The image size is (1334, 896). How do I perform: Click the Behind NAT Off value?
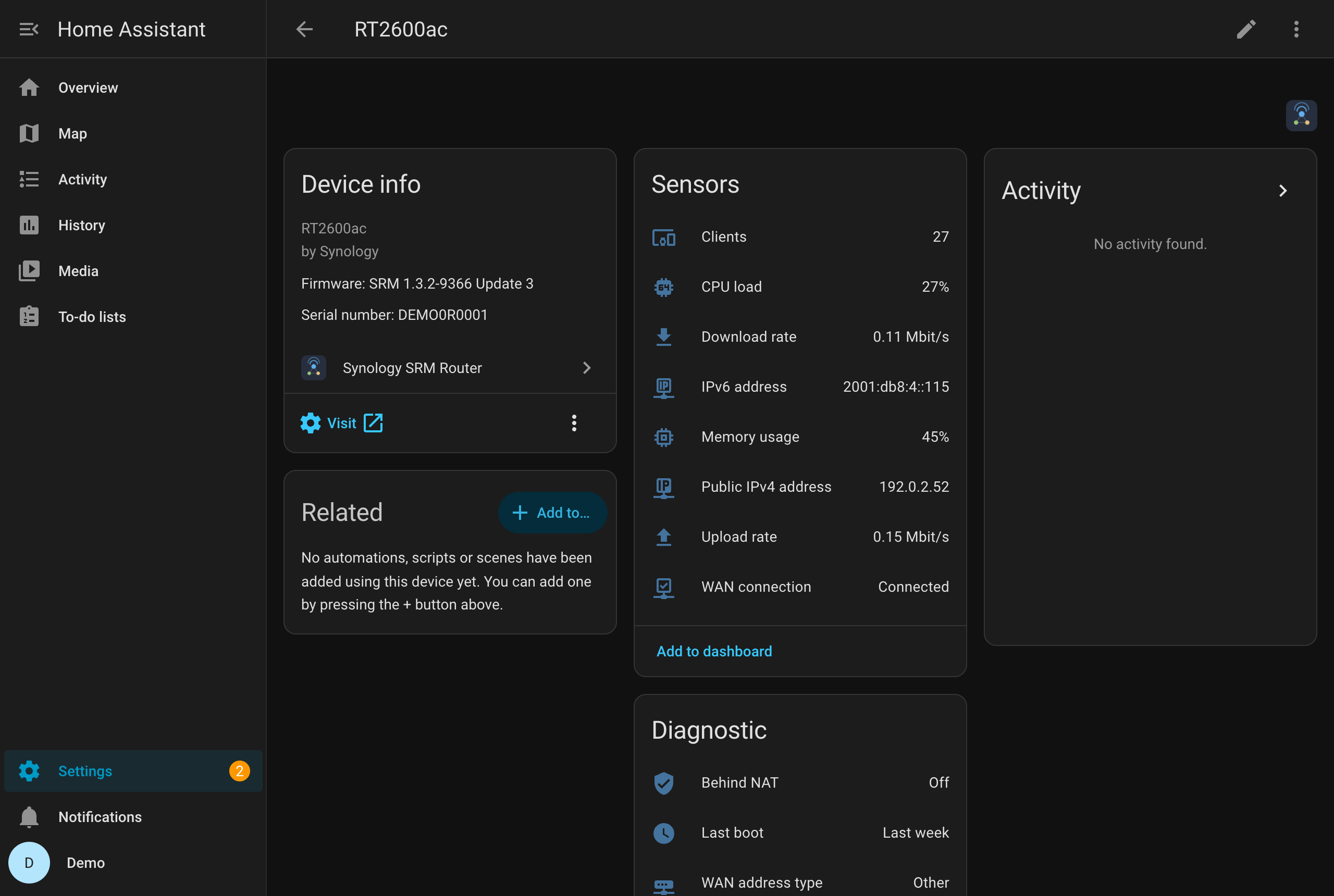938,782
